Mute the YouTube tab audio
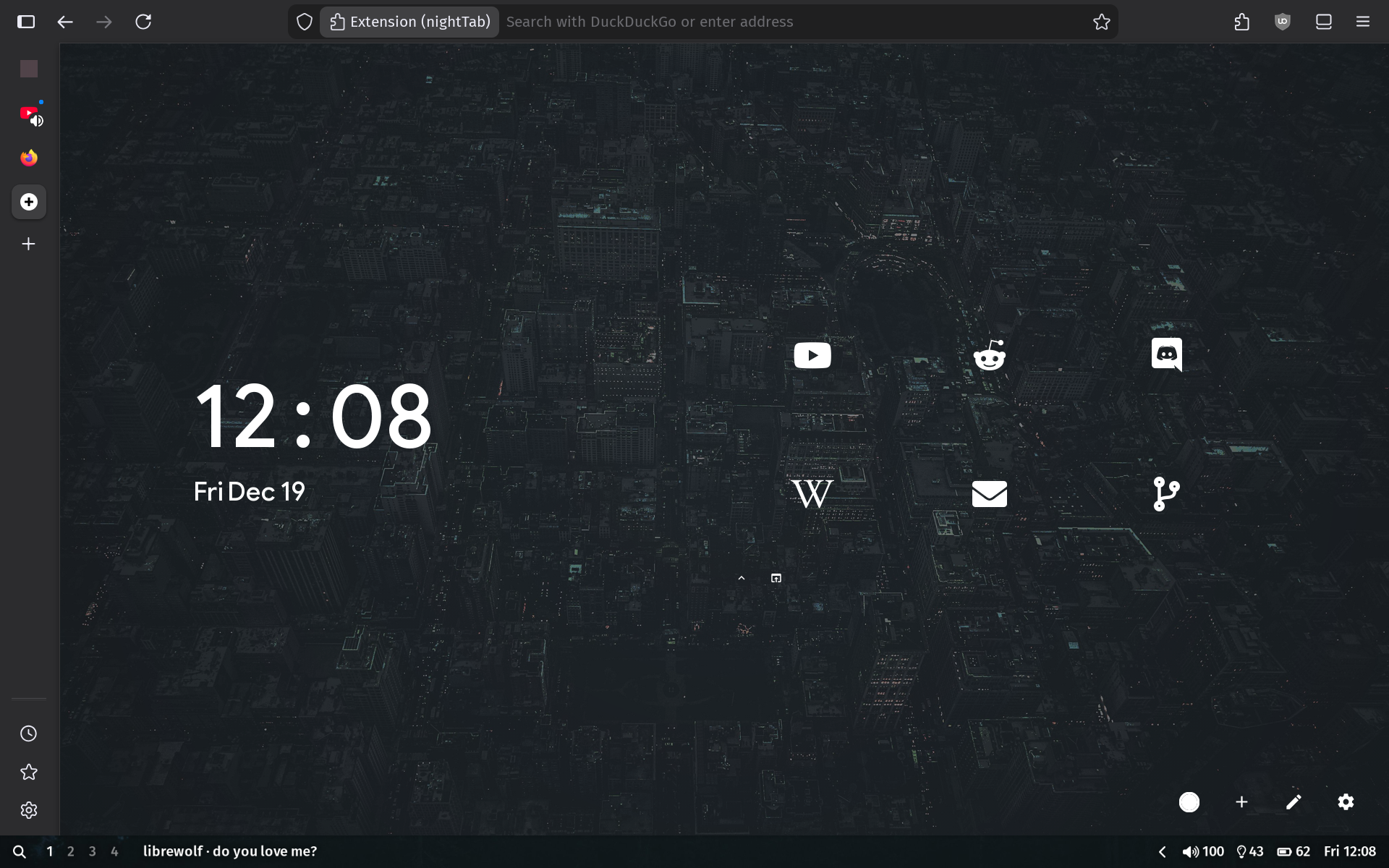The height and width of the screenshot is (868, 1389). tap(38, 121)
